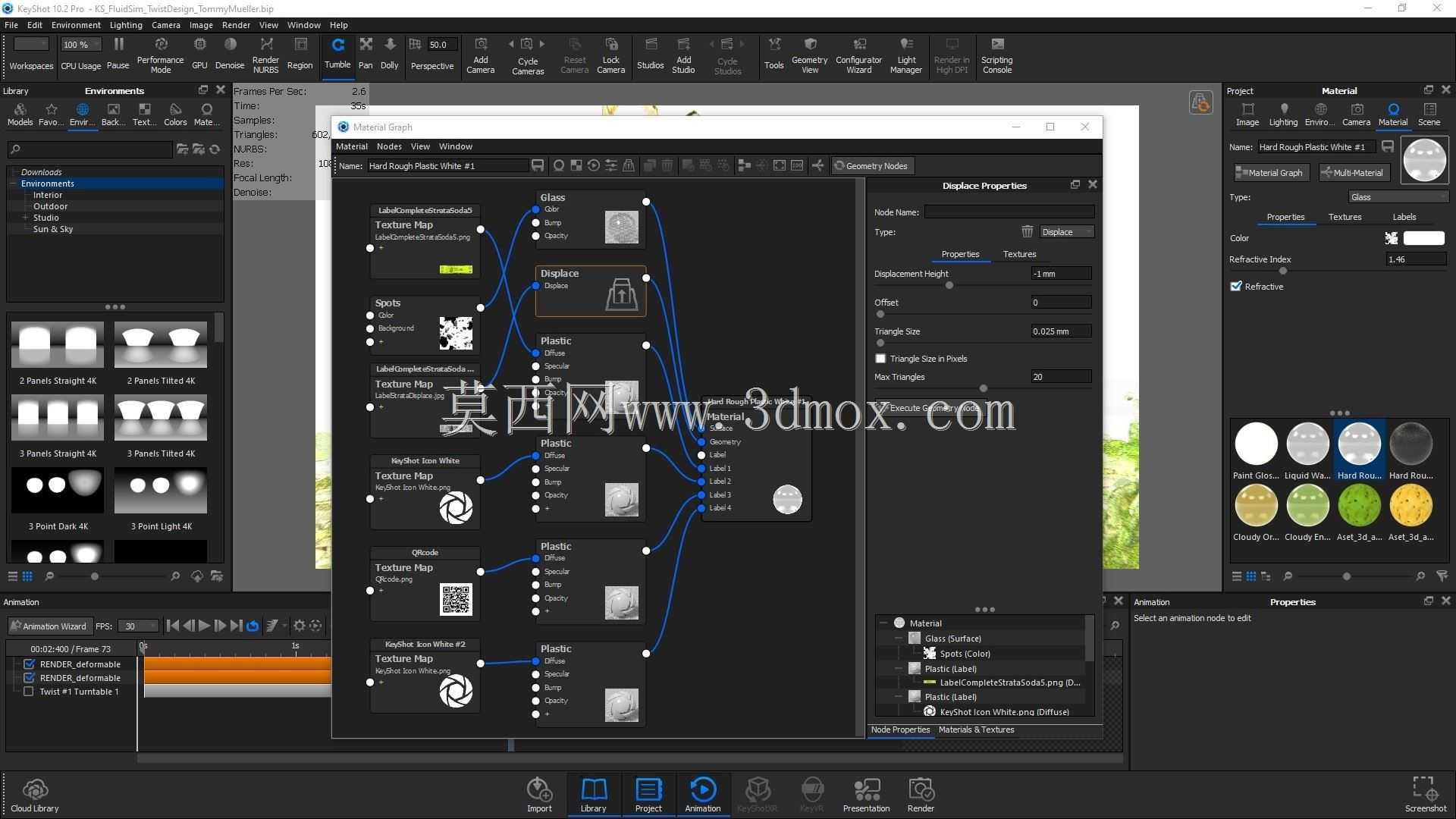The image size is (1456, 819).
Task: Open the Light Manager
Action: coord(905,55)
